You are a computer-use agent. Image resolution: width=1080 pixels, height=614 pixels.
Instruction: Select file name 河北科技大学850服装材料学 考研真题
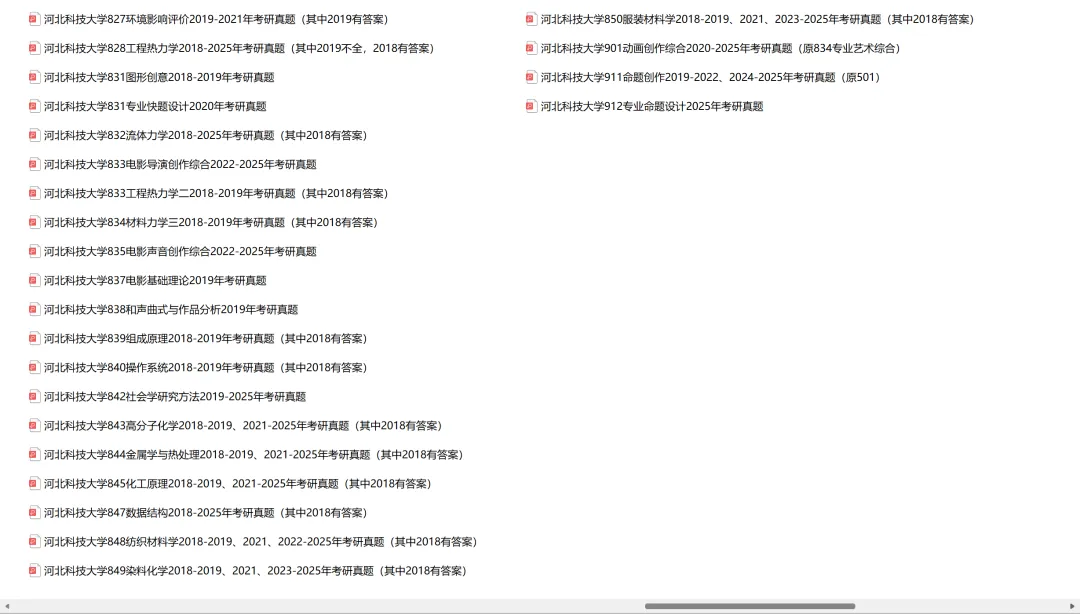click(757, 19)
